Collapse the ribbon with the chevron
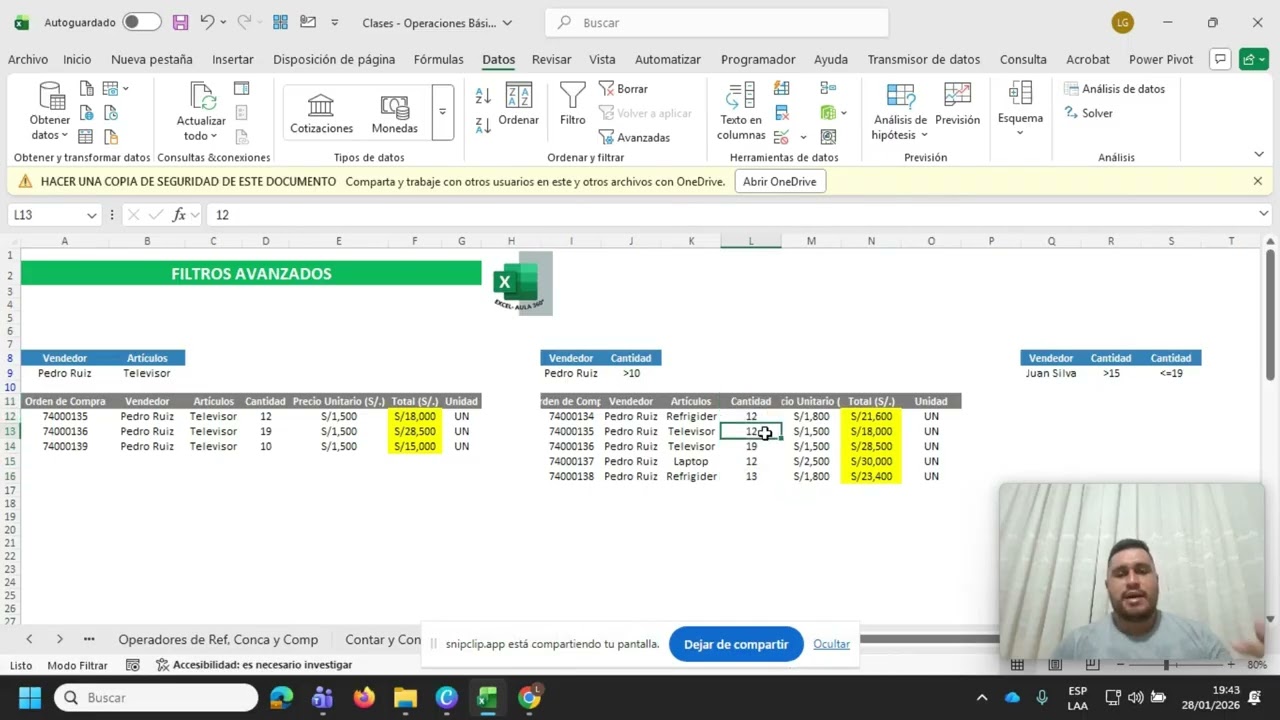1280x720 pixels. [1258, 154]
